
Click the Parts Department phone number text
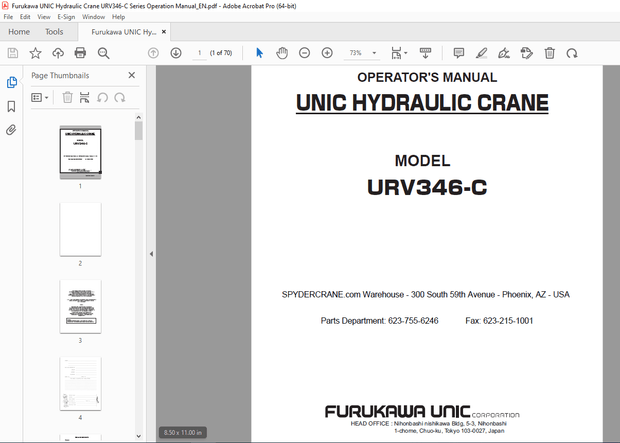coord(379,321)
